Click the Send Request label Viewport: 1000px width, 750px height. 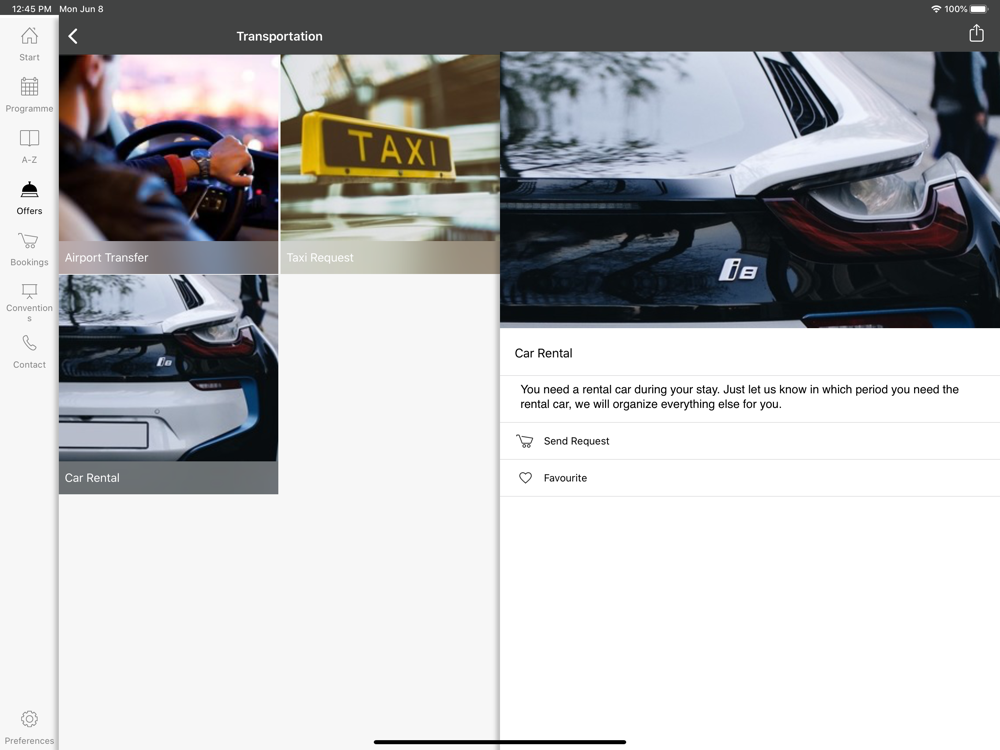click(577, 441)
